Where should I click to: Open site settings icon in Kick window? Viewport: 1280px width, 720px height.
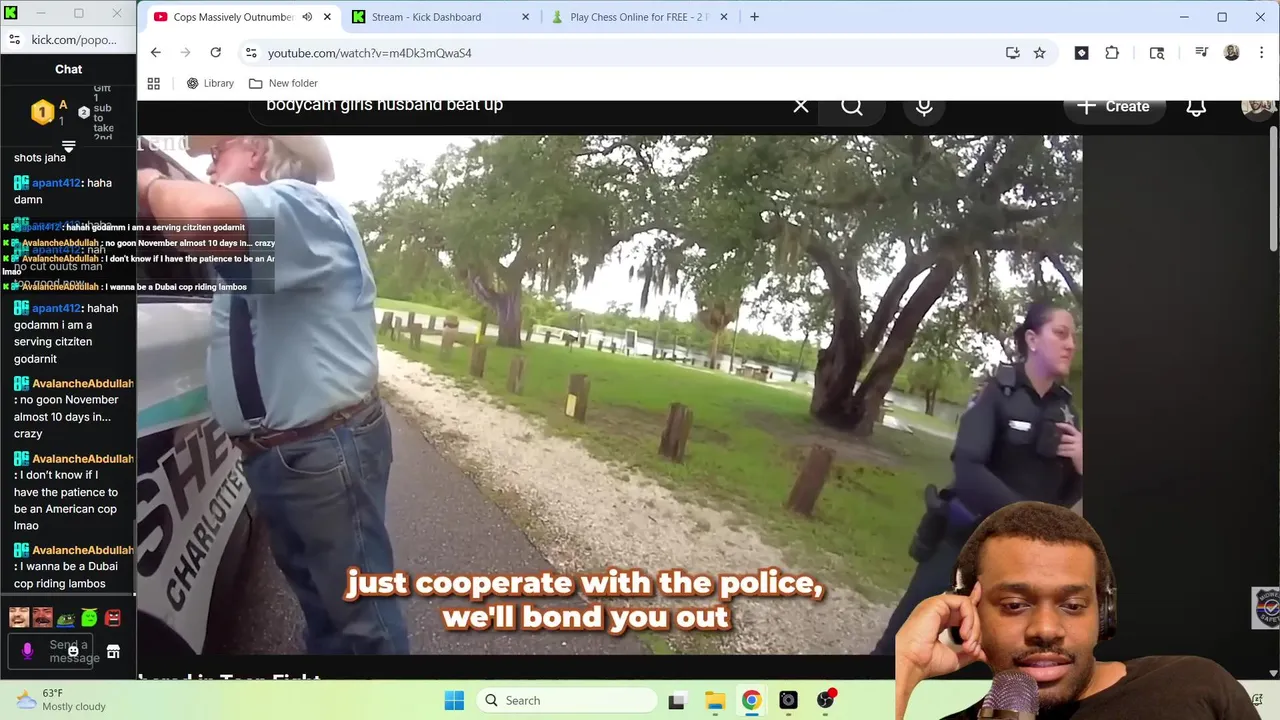(x=14, y=40)
